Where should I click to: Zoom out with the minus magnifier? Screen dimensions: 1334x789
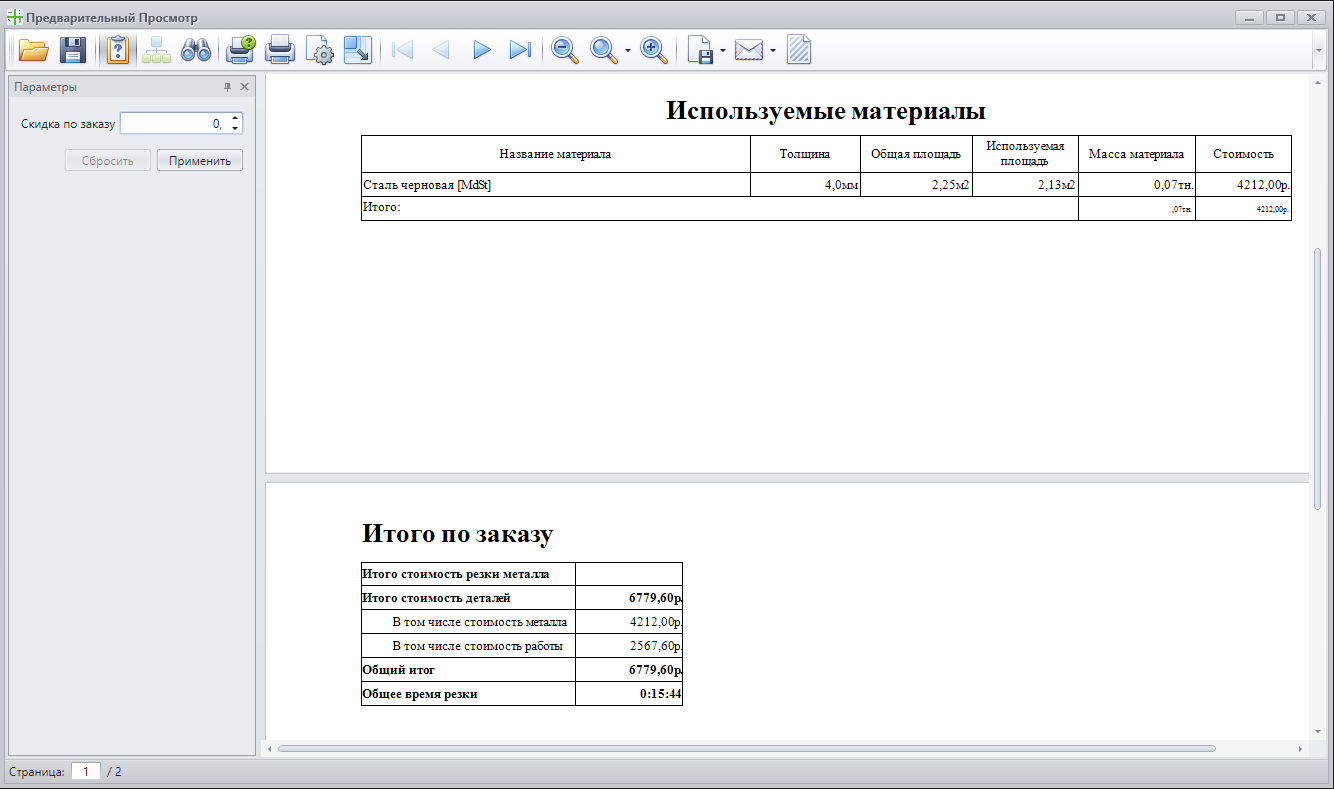566,50
